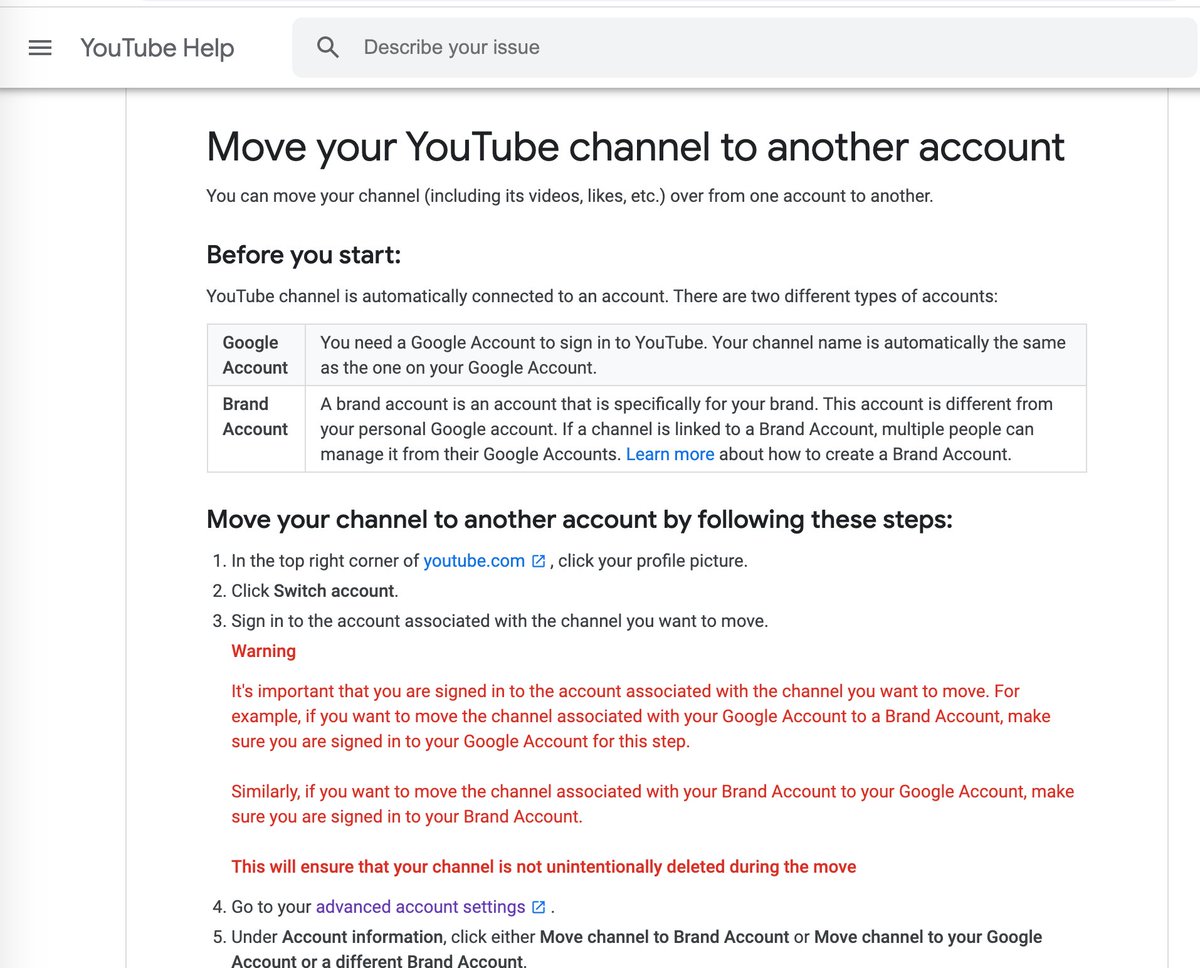Image resolution: width=1200 pixels, height=968 pixels.
Task: Click the warning paragraph starting It's important
Action: coord(641,716)
